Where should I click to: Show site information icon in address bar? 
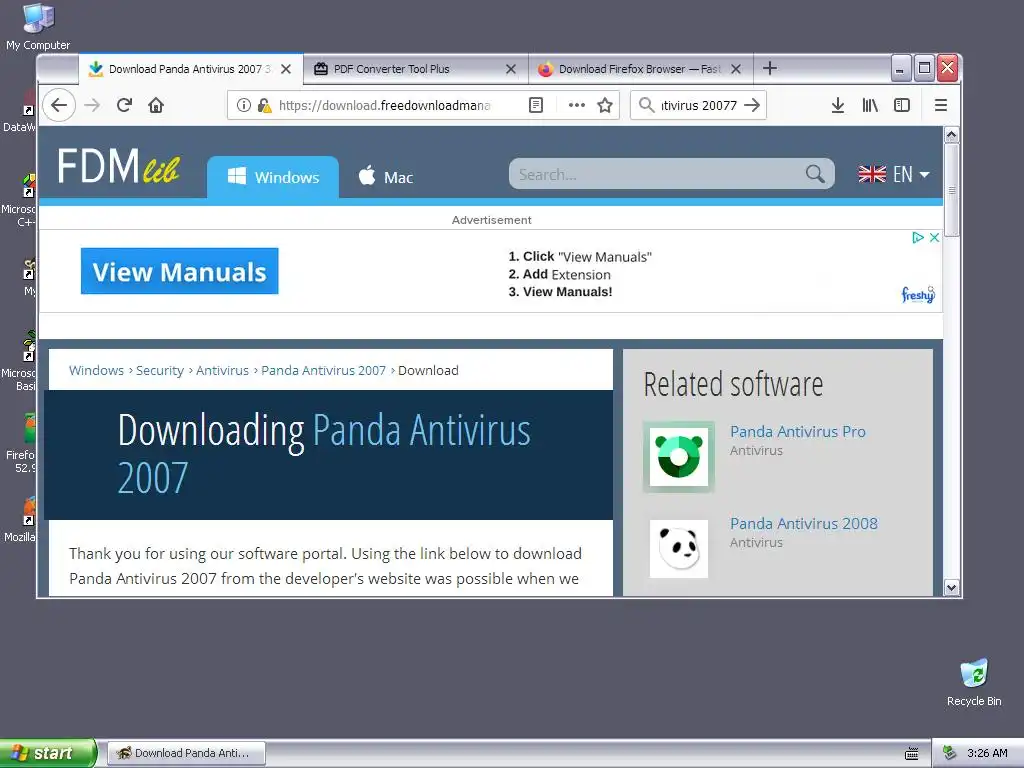click(x=244, y=105)
